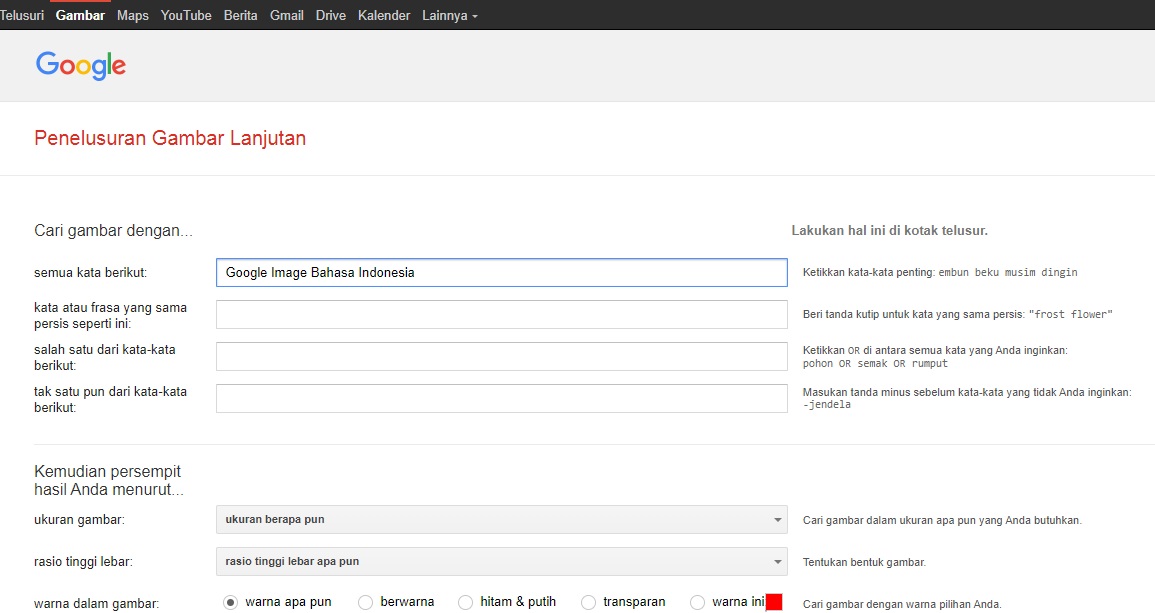1155x613 pixels.
Task: Click the 'semua kata berikut' input field
Action: pos(502,273)
